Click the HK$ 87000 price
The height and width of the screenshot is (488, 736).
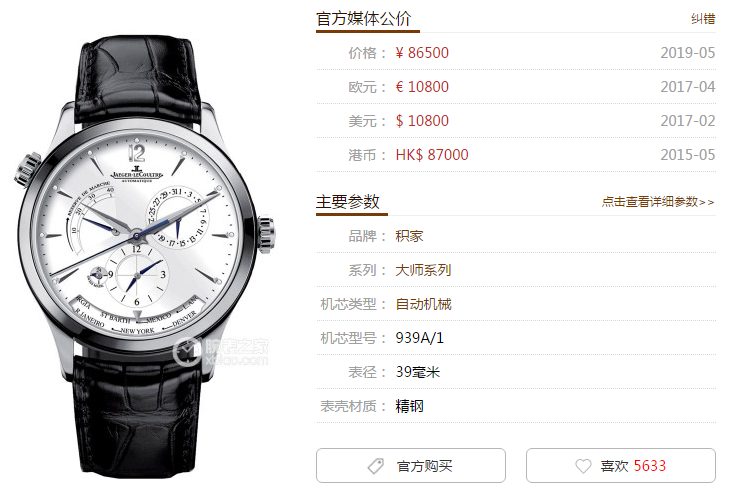click(x=432, y=155)
